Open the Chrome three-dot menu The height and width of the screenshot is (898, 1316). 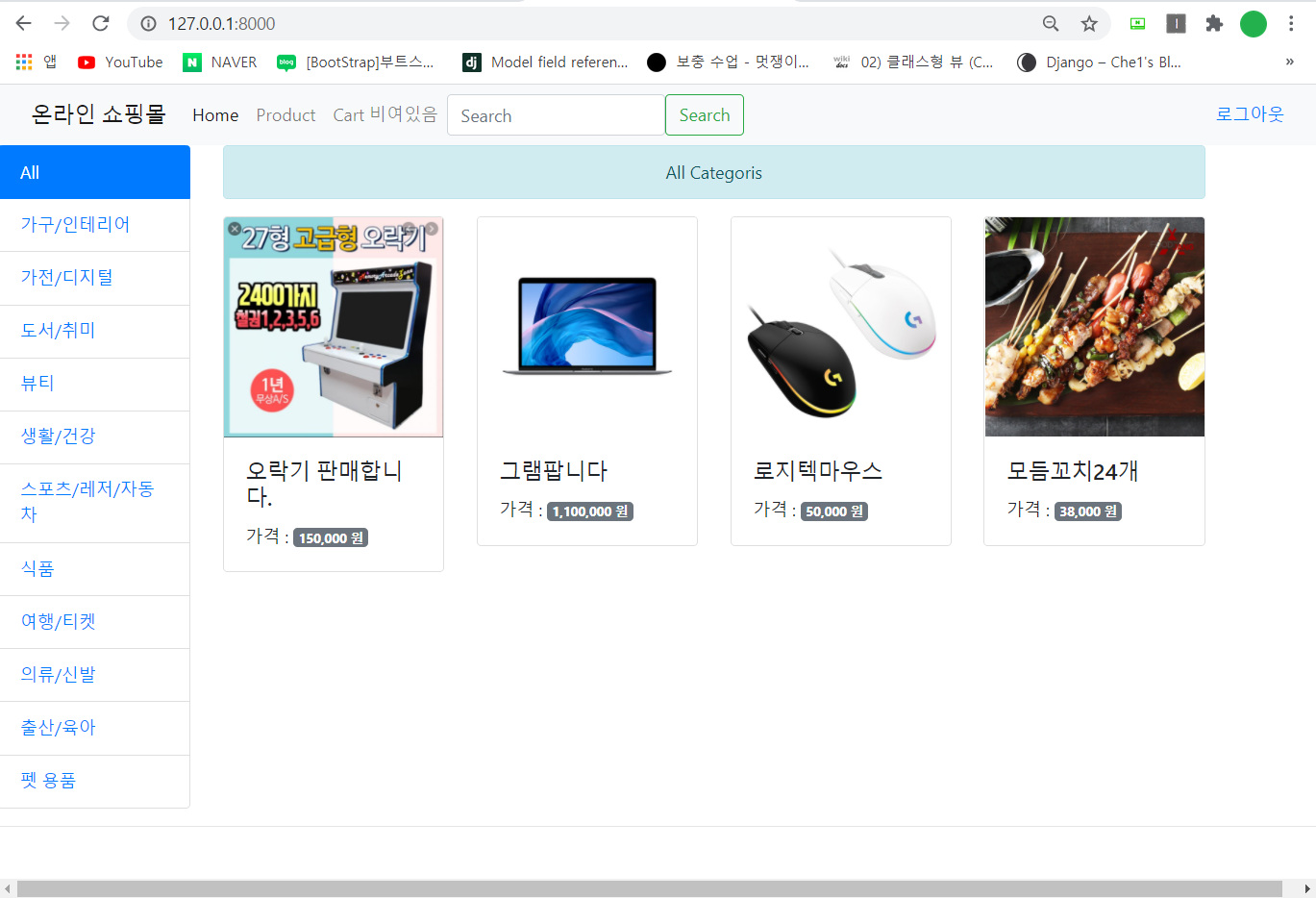point(1291,23)
